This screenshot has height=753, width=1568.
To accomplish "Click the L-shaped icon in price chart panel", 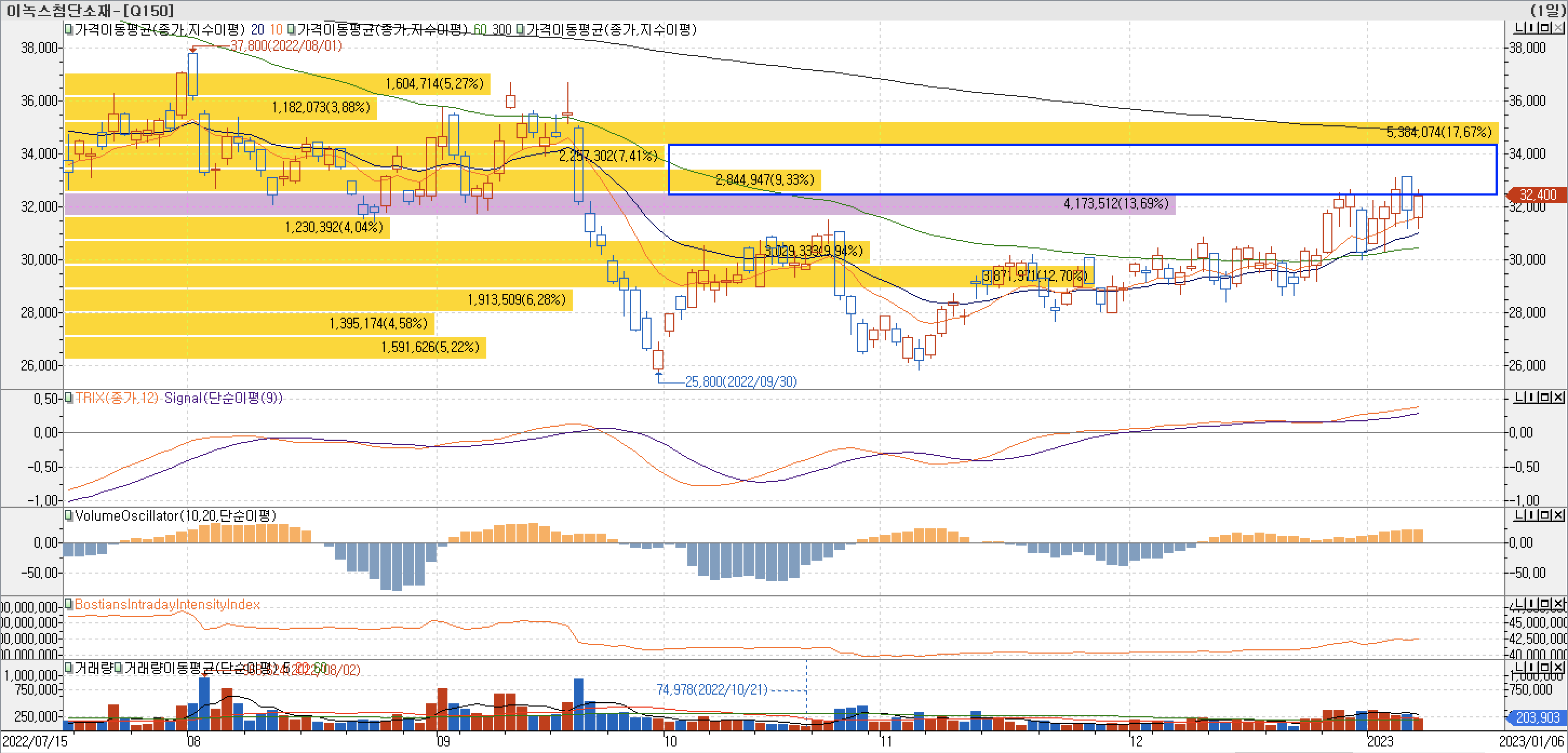I will coord(1519,28).
